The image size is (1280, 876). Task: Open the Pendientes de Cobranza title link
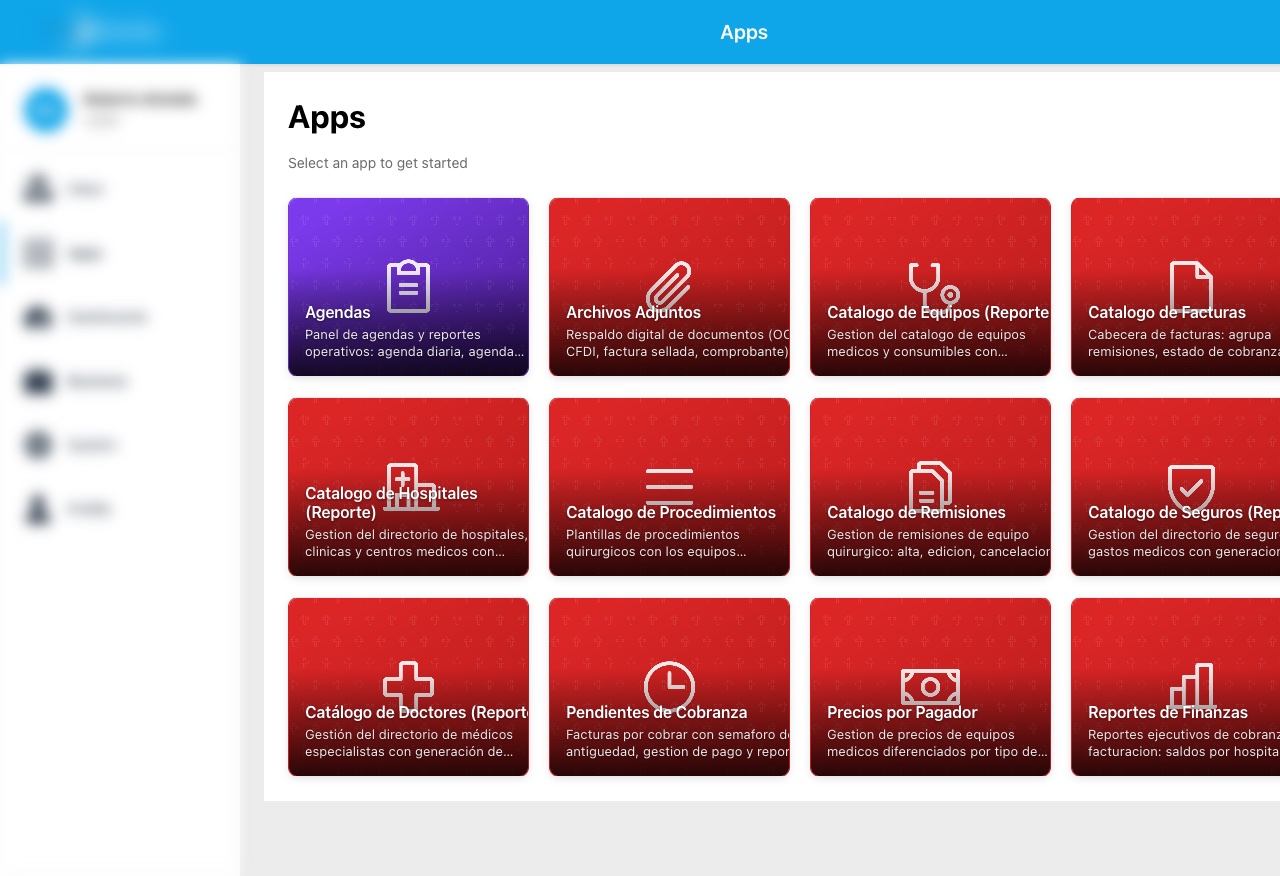[x=656, y=712]
